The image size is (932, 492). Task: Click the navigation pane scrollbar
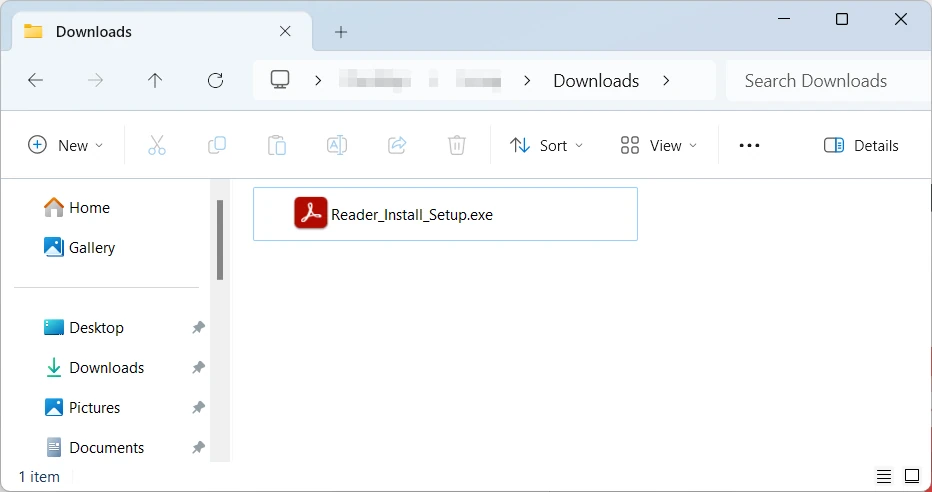tap(220, 240)
